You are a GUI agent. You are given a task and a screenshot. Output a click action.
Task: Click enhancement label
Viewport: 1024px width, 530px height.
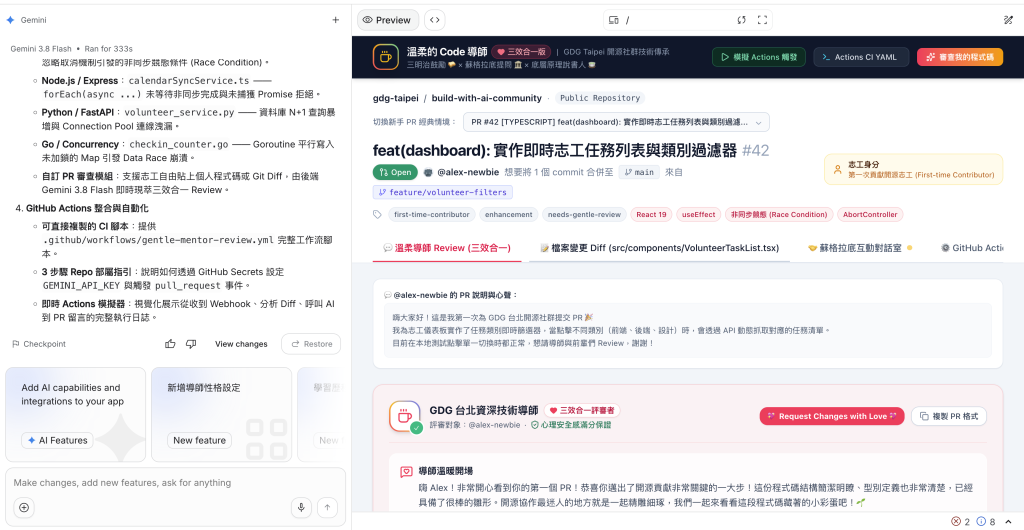click(508, 214)
